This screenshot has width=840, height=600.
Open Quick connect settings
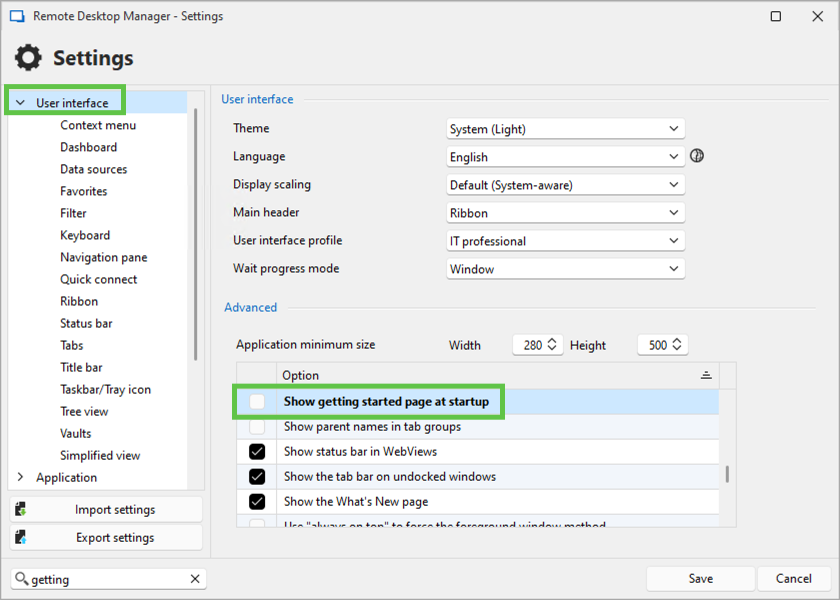(99, 279)
